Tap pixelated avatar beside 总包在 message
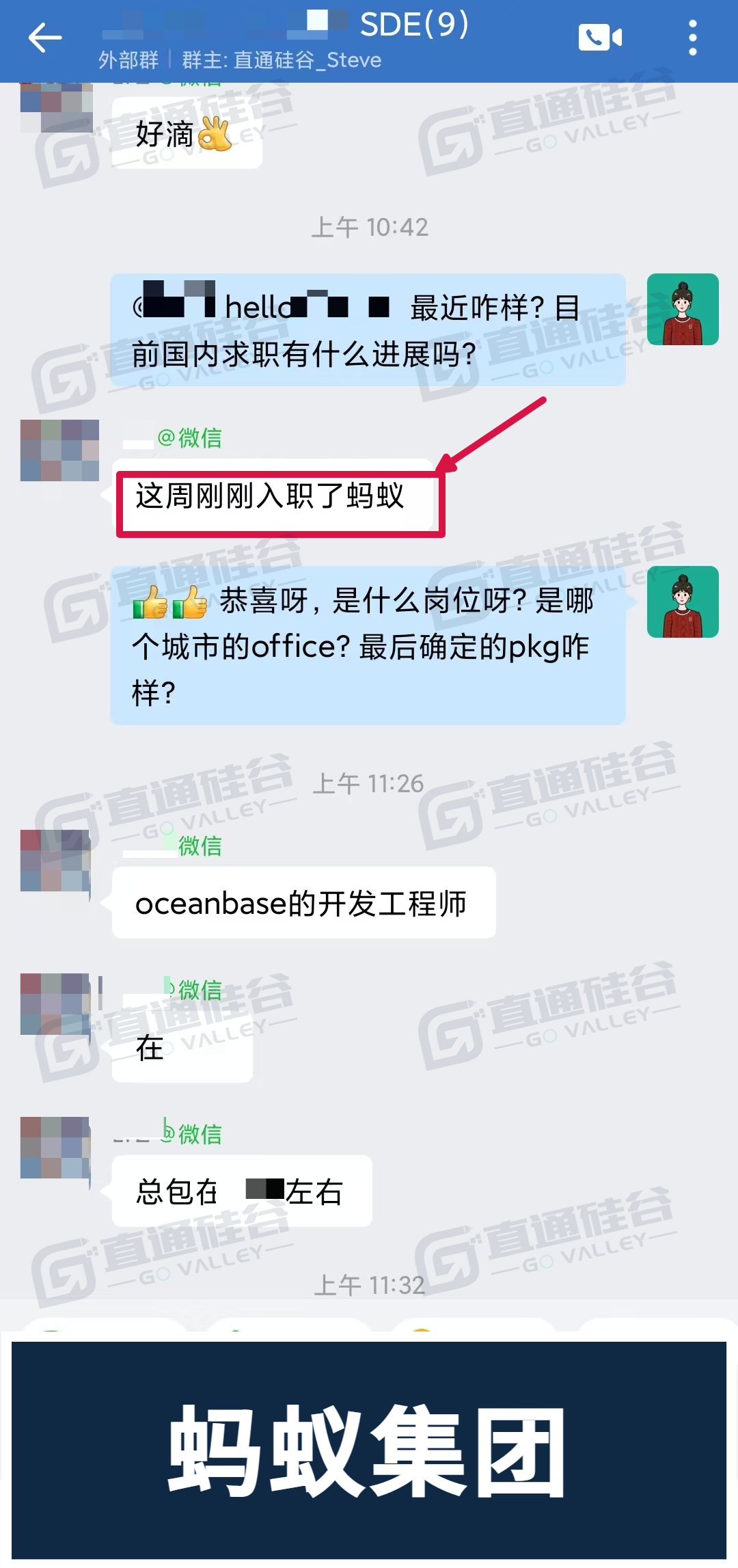Image resolution: width=738 pixels, height=1568 pixels. tap(55, 1148)
